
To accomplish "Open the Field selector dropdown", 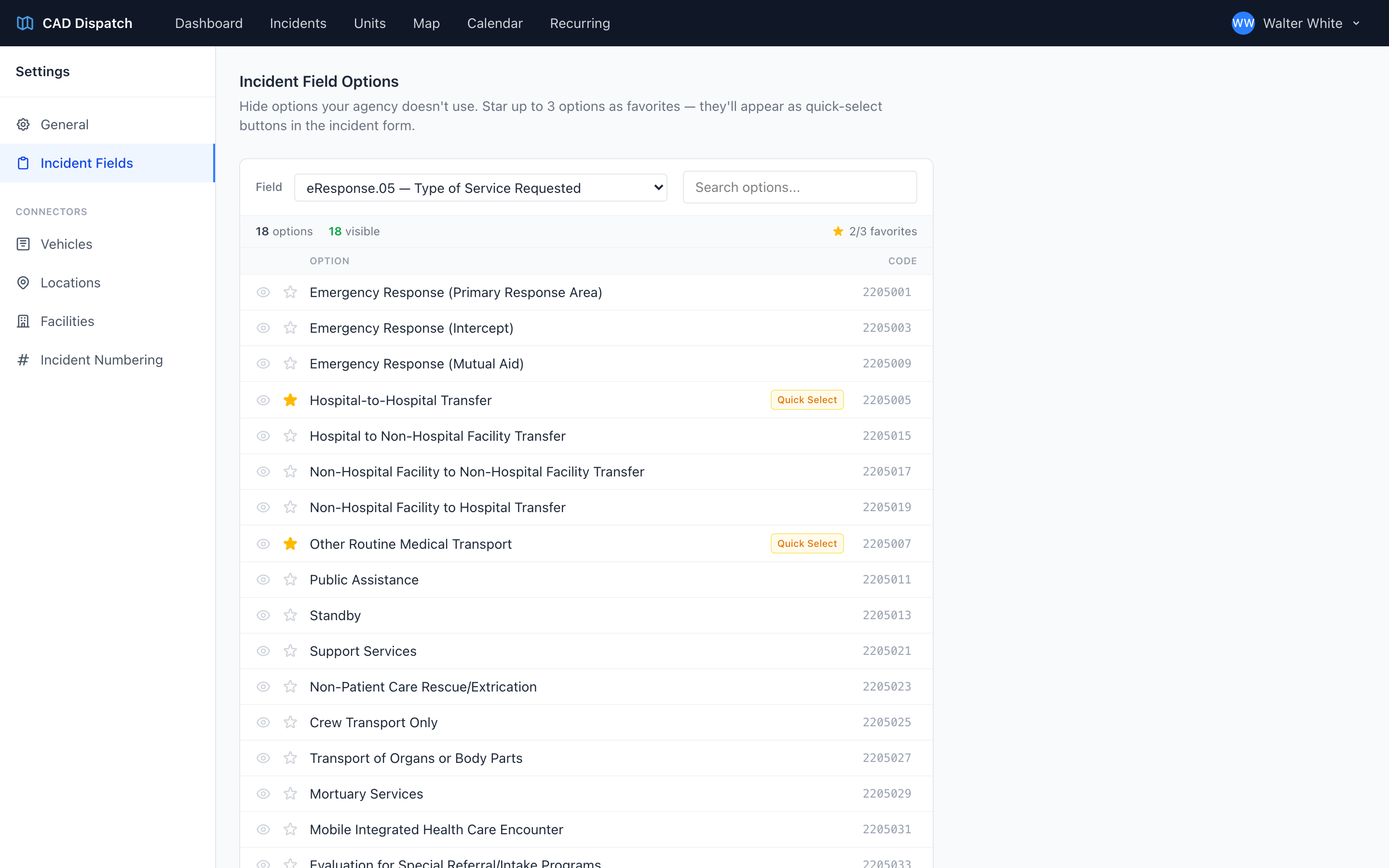I will click(480, 188).
